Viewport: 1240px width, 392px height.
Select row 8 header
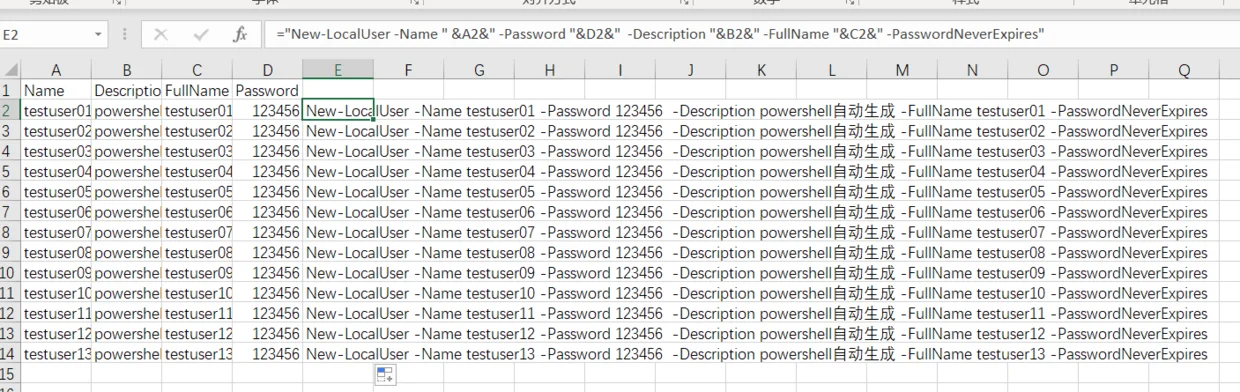pyautogui.click(x=10, y=232)
